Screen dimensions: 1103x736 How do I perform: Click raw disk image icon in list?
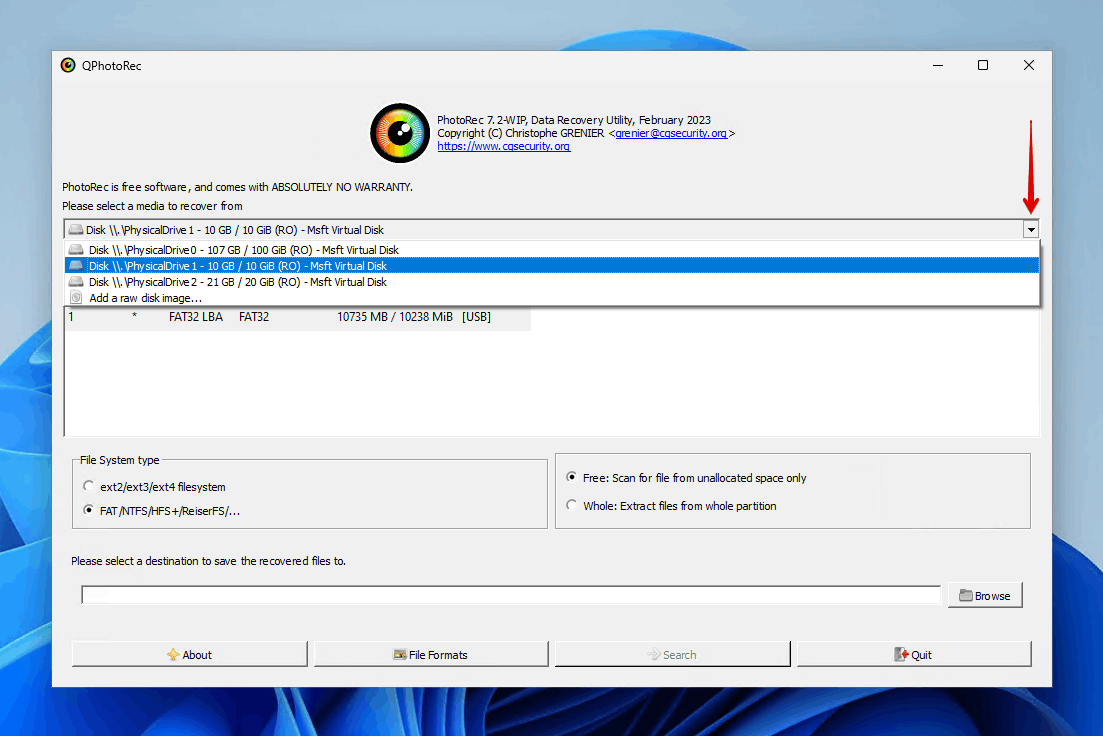point(76,298)
